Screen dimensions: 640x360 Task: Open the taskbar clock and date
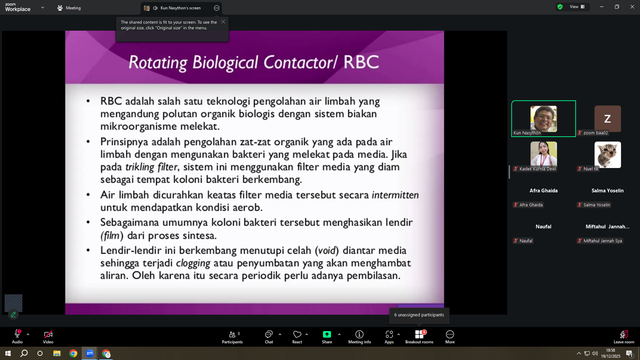pos(610,353)
